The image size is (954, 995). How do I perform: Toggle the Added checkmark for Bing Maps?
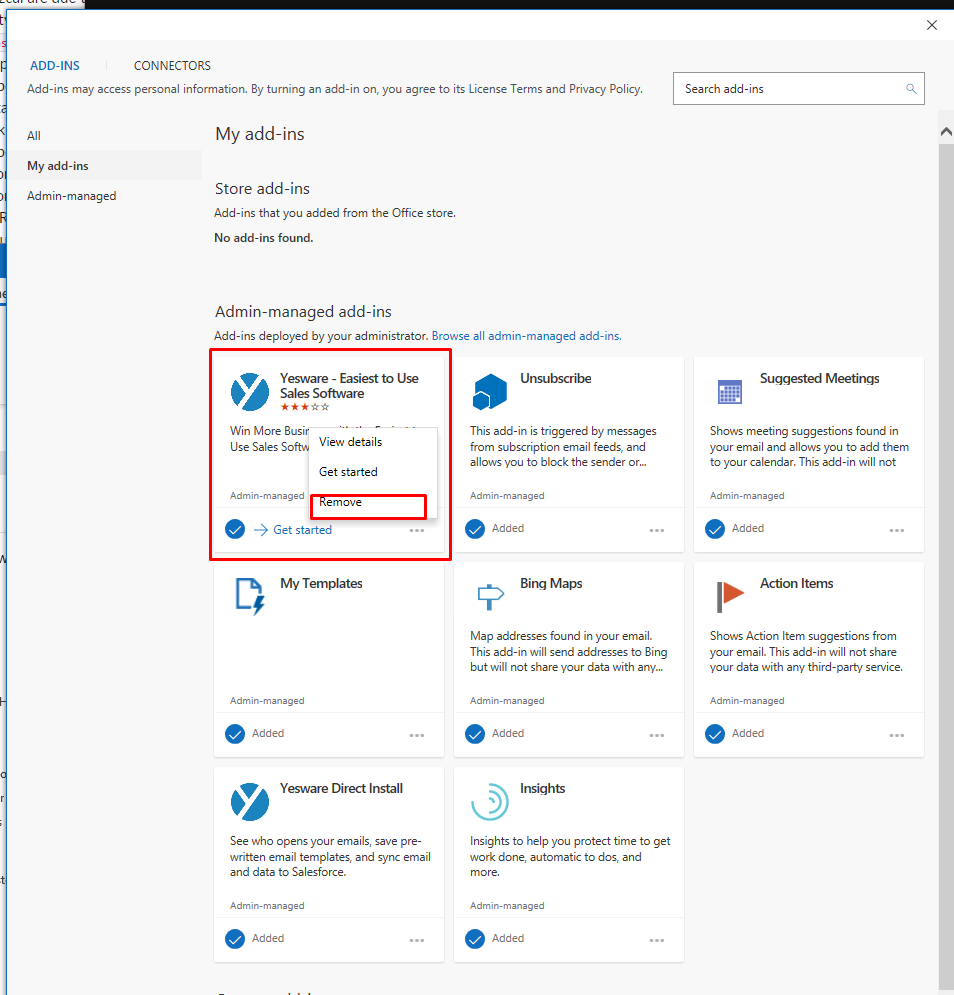475,734
